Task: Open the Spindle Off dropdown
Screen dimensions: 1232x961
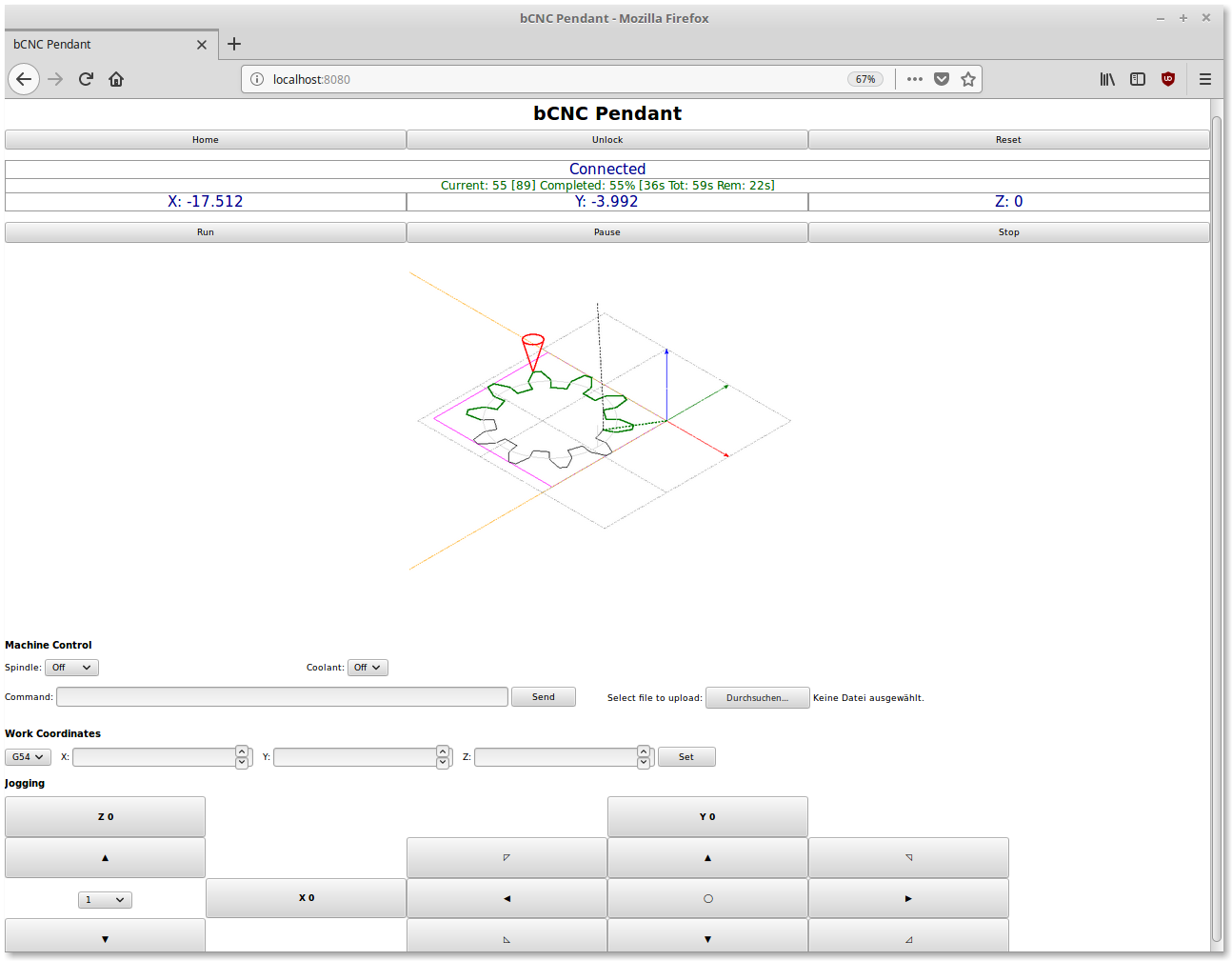Action: [71, 668]
